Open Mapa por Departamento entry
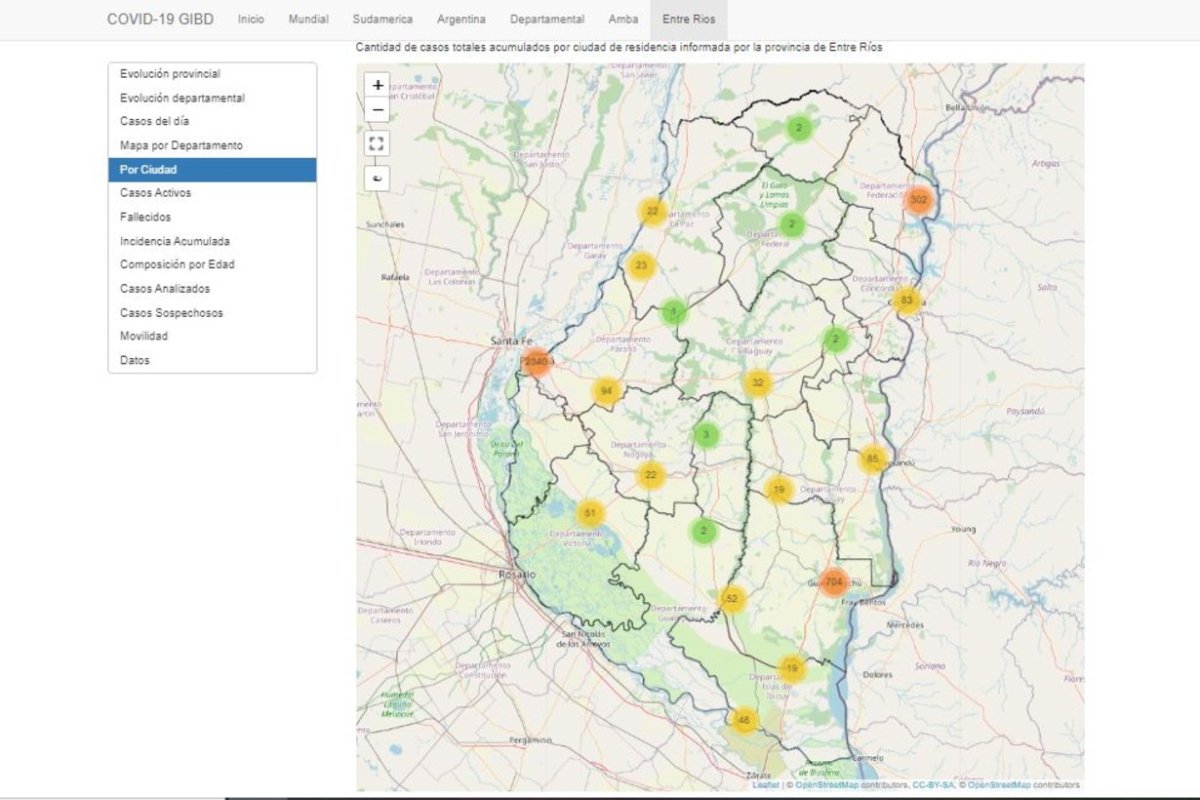The height and width of the screenshot is (800, 1200). click(x=212, y=146)
